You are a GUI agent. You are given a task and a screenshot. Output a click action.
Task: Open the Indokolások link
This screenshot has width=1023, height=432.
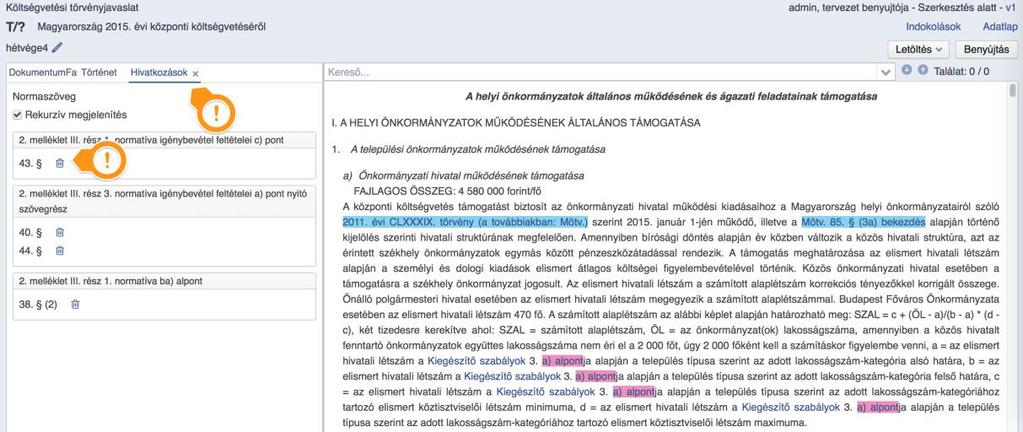[933, 27]
